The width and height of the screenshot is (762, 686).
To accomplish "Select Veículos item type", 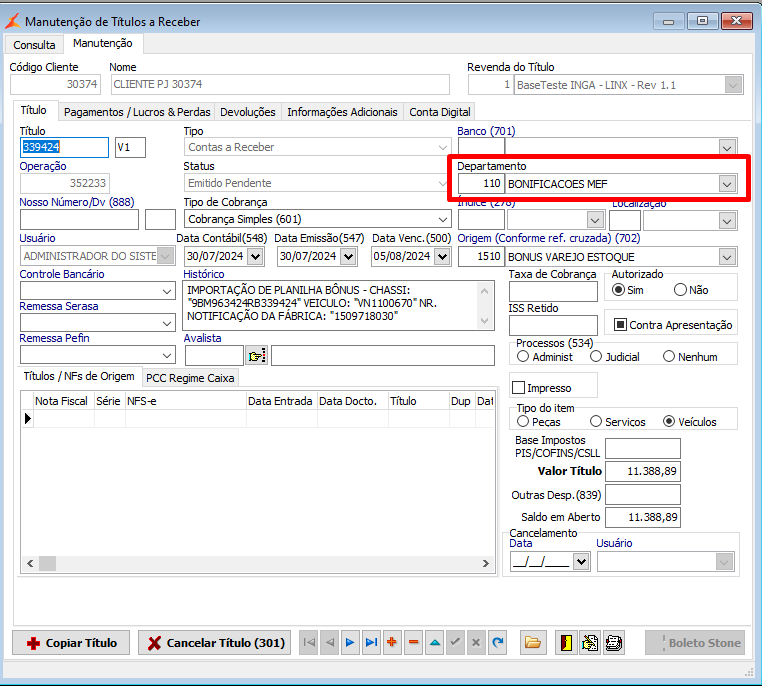I will [x=669, y=422].
